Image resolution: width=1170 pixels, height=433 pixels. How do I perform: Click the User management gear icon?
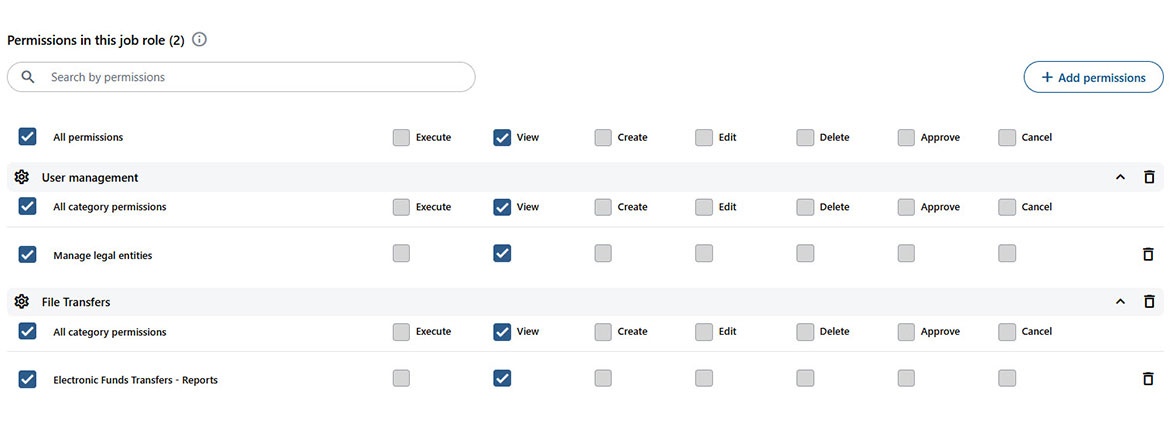click(22, 177)
